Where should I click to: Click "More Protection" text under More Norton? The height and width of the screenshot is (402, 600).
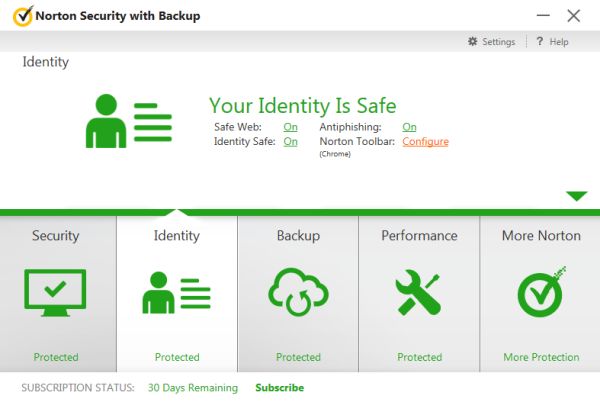[541, 357]
